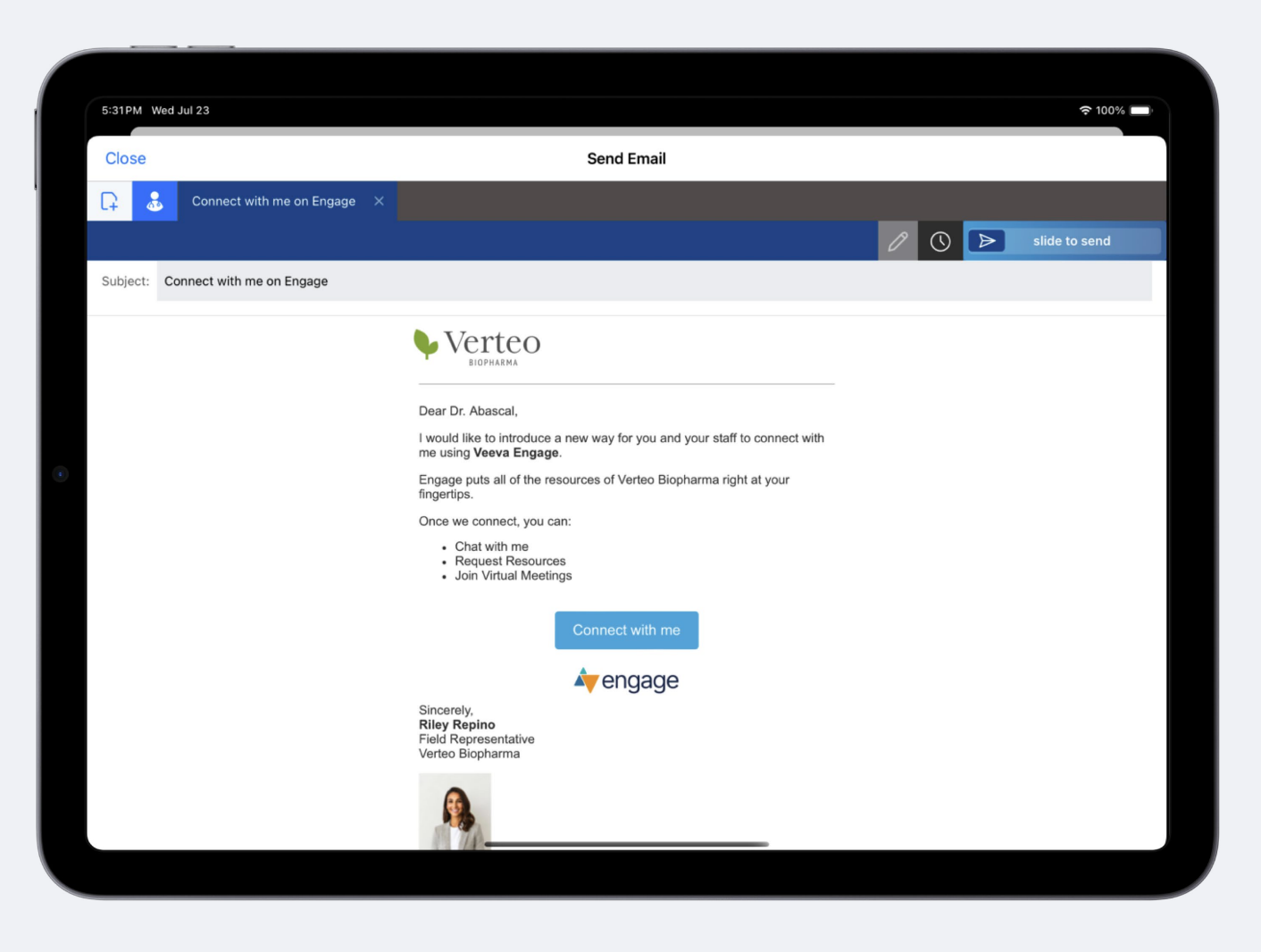Tap the representative profile photo
The image size is (1261, 952).
455,811
